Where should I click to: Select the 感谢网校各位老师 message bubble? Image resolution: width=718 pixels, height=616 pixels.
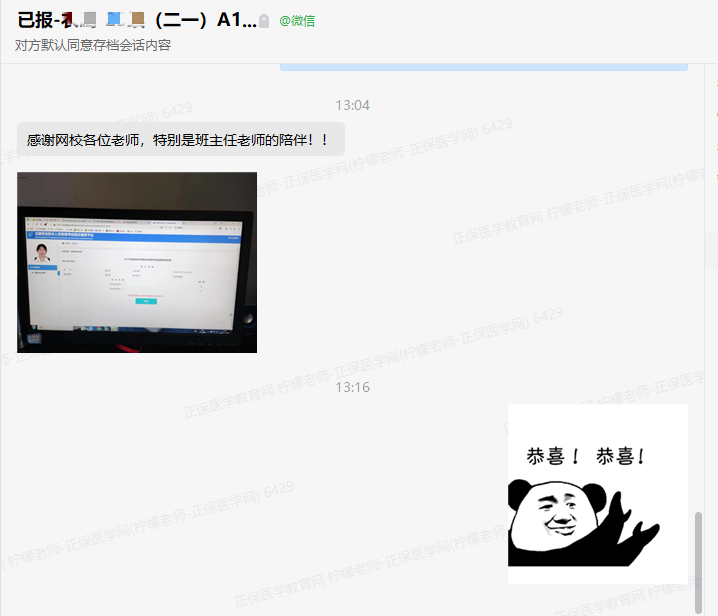click(x=180, y=139)
